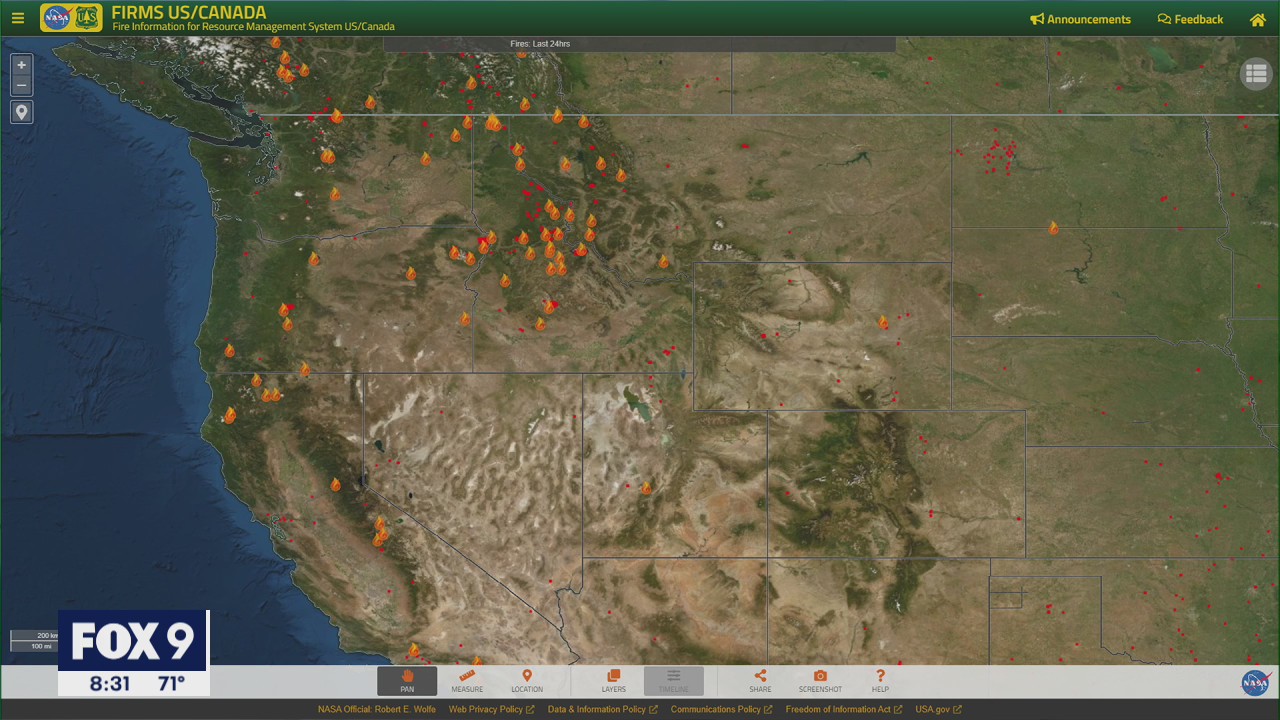Capture a map Screenshot
This screenshot has width=1280, height=720.
pos(820,681)
